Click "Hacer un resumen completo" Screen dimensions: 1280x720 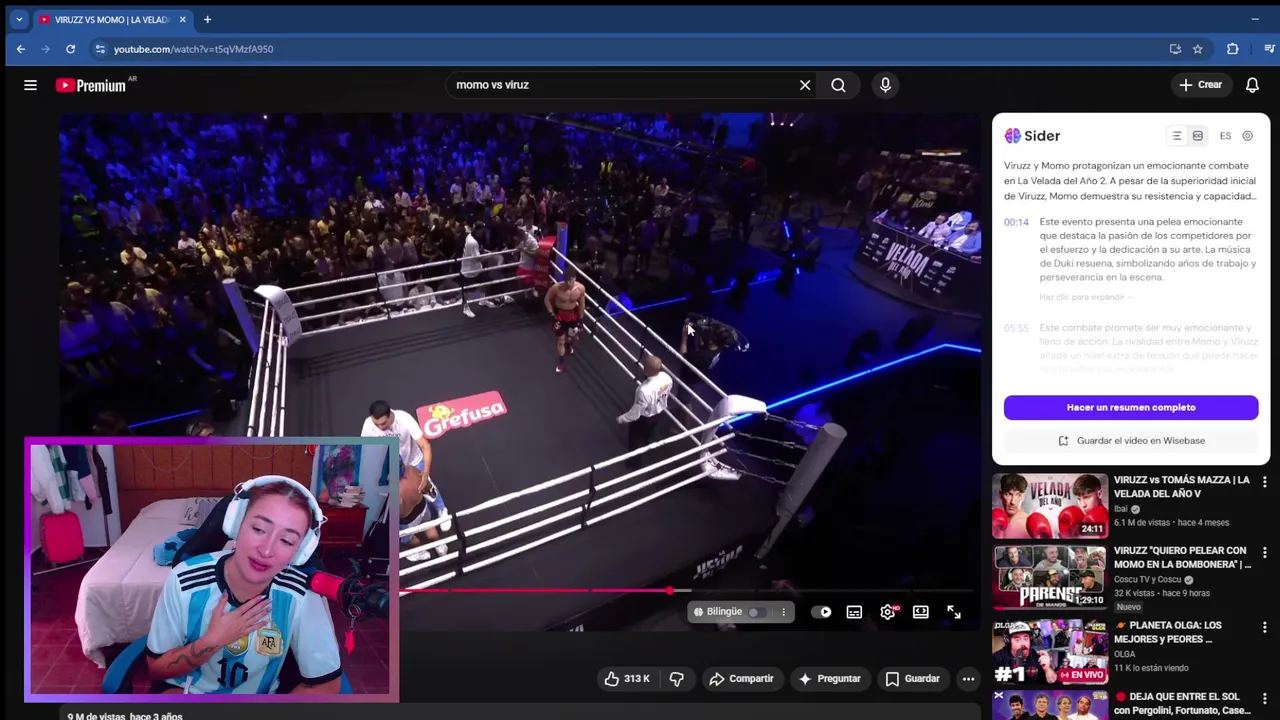[1131, 407]
